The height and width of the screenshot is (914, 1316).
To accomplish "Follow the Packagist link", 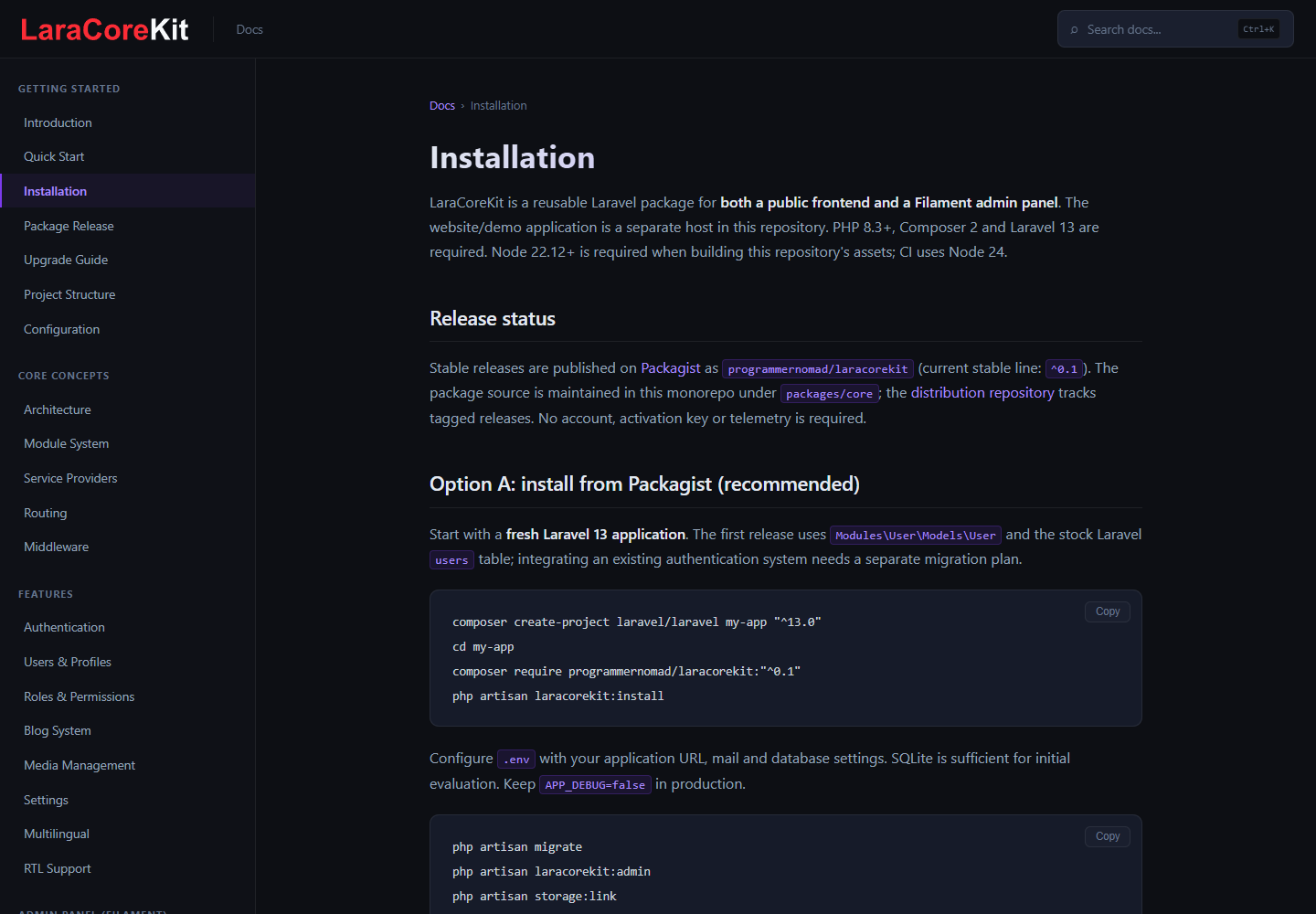I will pos(671,367).
